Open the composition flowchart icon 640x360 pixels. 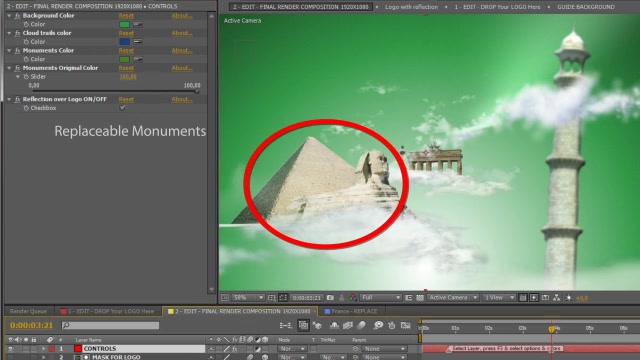556,298
